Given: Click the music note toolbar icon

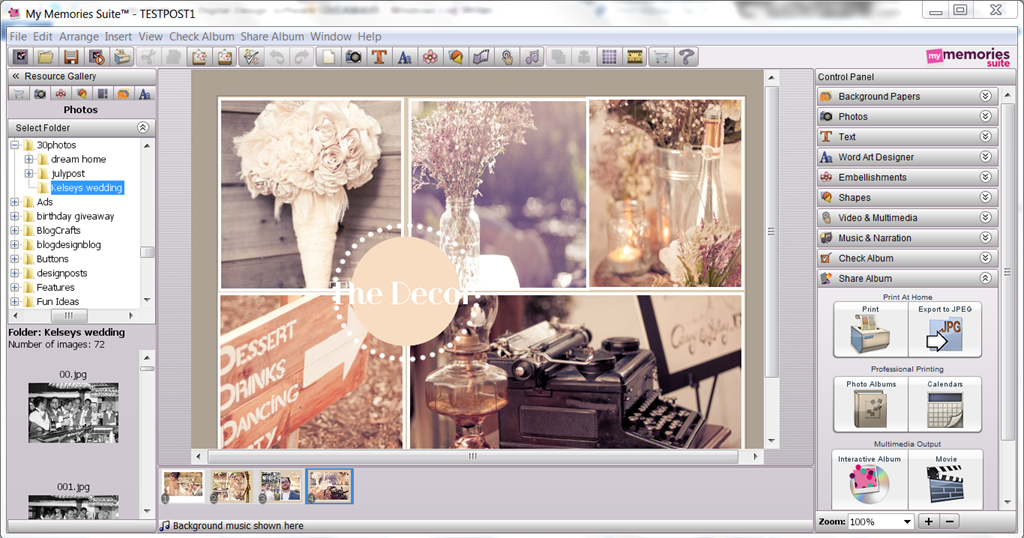Looking at the screenshot, I should (532, 57).
